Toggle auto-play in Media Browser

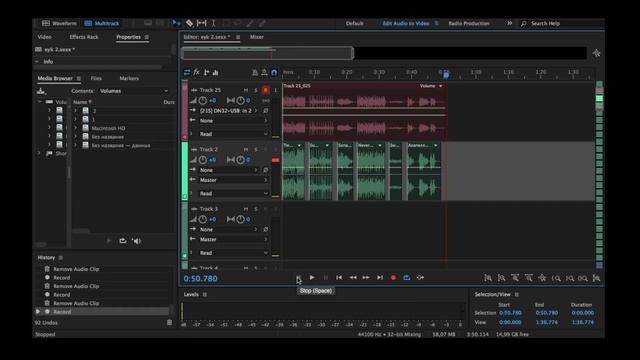pos(136,241)
